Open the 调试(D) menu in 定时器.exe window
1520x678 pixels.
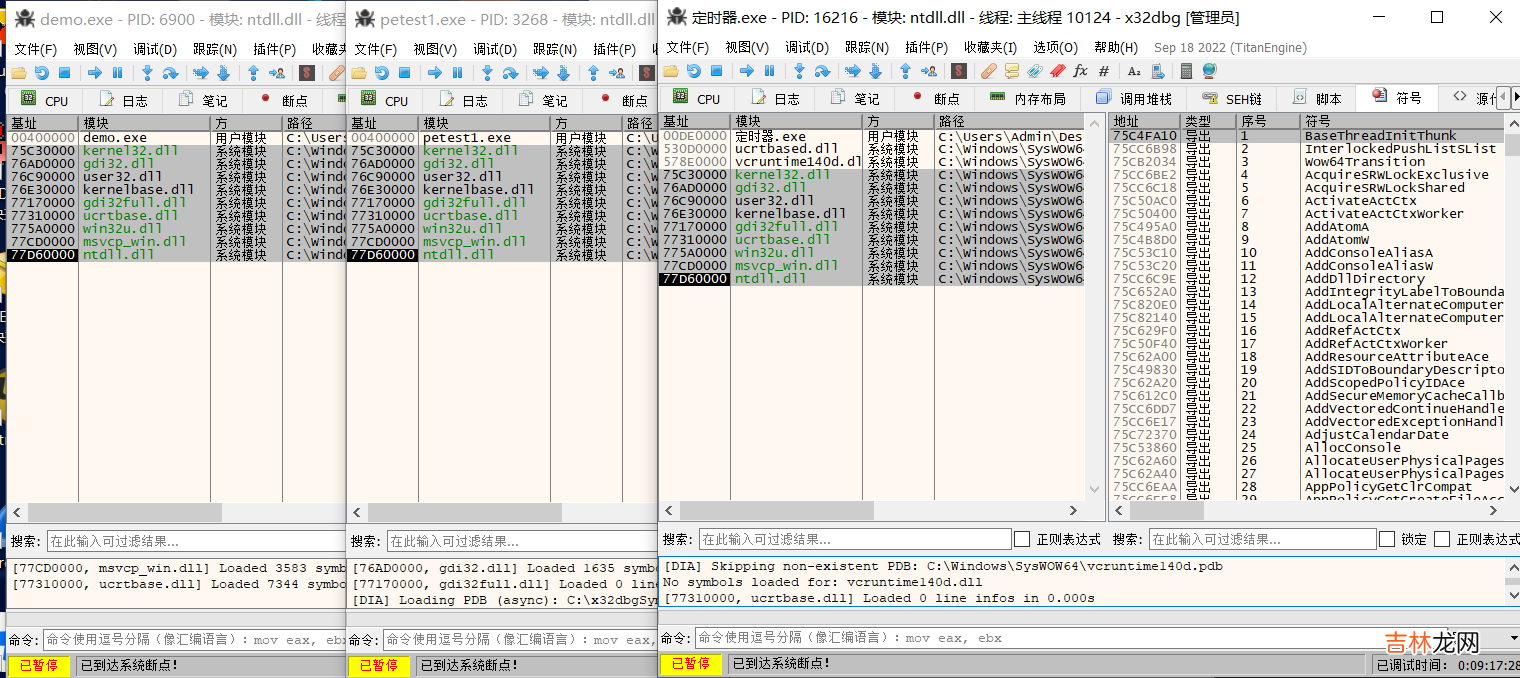pos(806,47)
